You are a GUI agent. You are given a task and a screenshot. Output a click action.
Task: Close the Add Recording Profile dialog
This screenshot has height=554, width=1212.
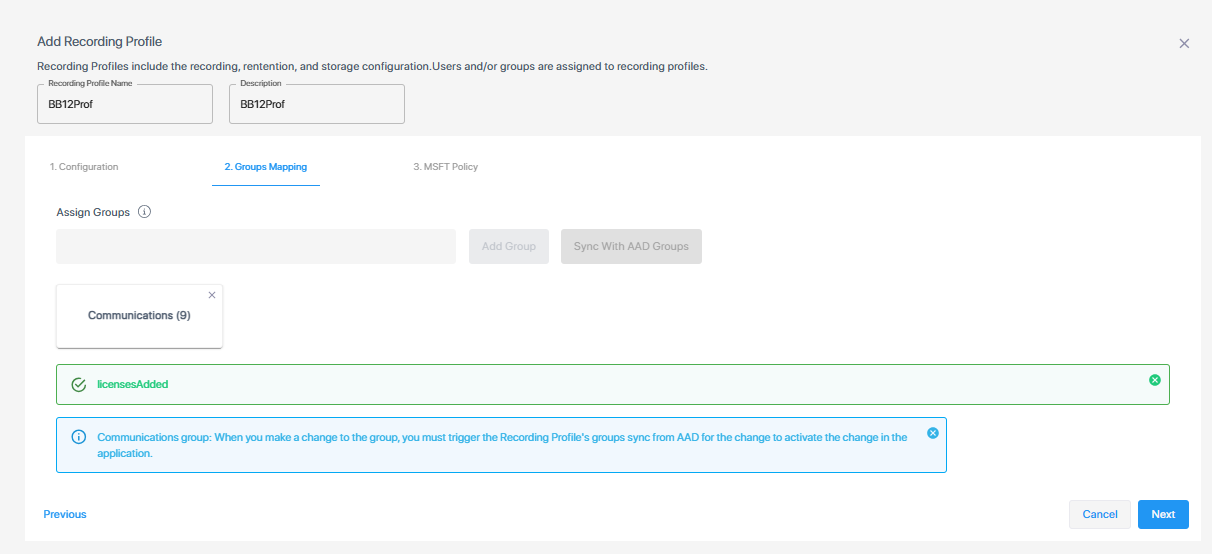(1184, 43)
